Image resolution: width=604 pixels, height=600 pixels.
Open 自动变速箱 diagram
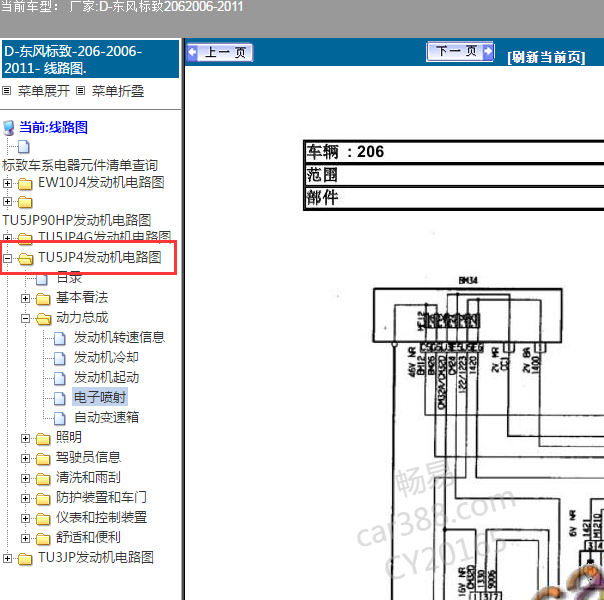(x=106, y=417)
